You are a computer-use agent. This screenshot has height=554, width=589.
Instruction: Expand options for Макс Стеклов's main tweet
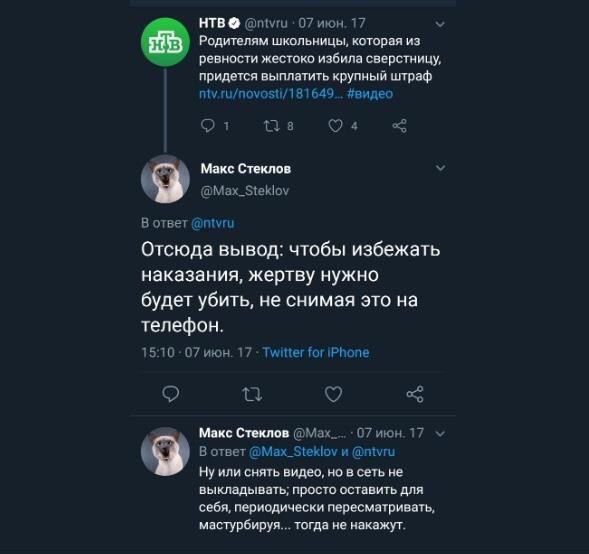point(440,168)
